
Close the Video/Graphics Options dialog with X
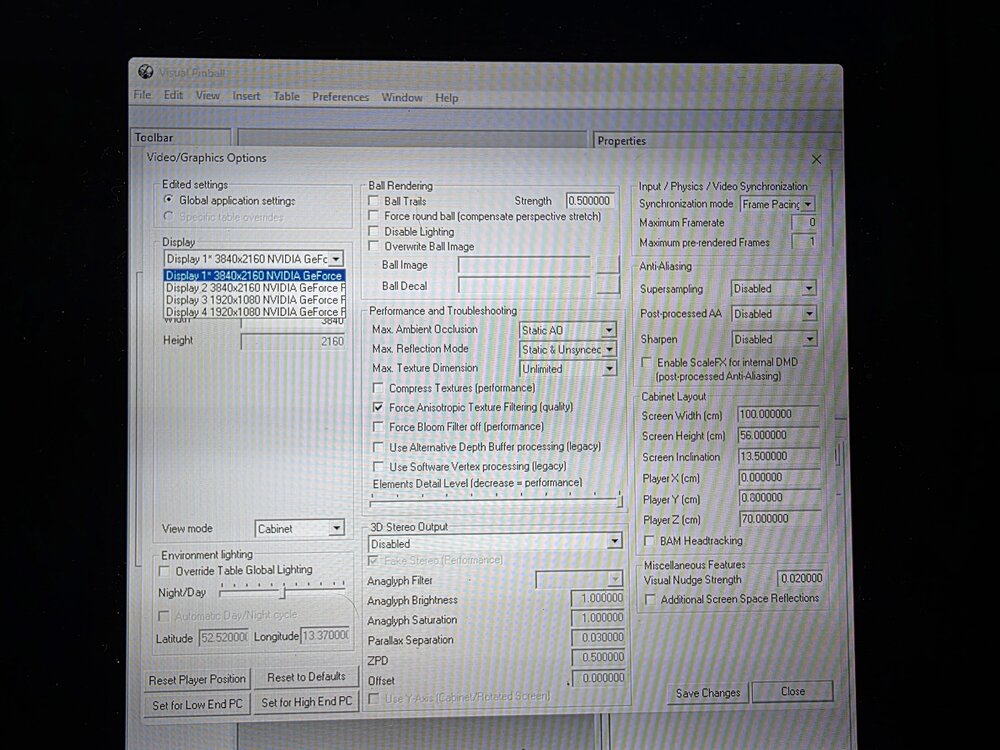pos(816,159)
